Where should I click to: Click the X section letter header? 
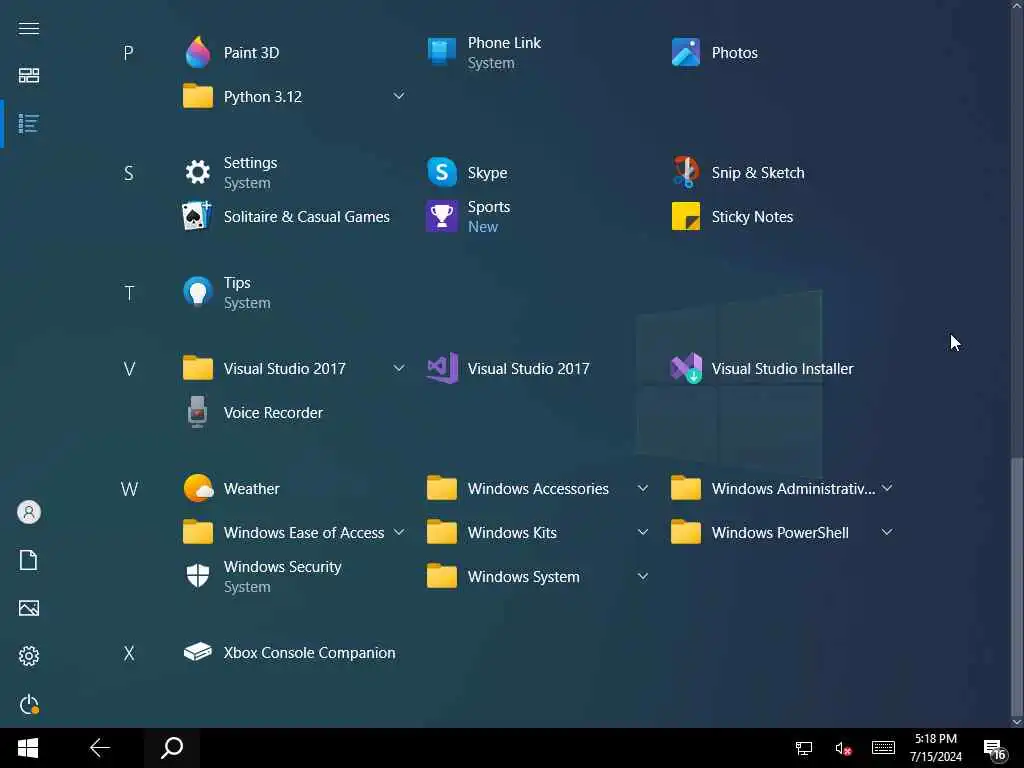(x=129, y=653)
